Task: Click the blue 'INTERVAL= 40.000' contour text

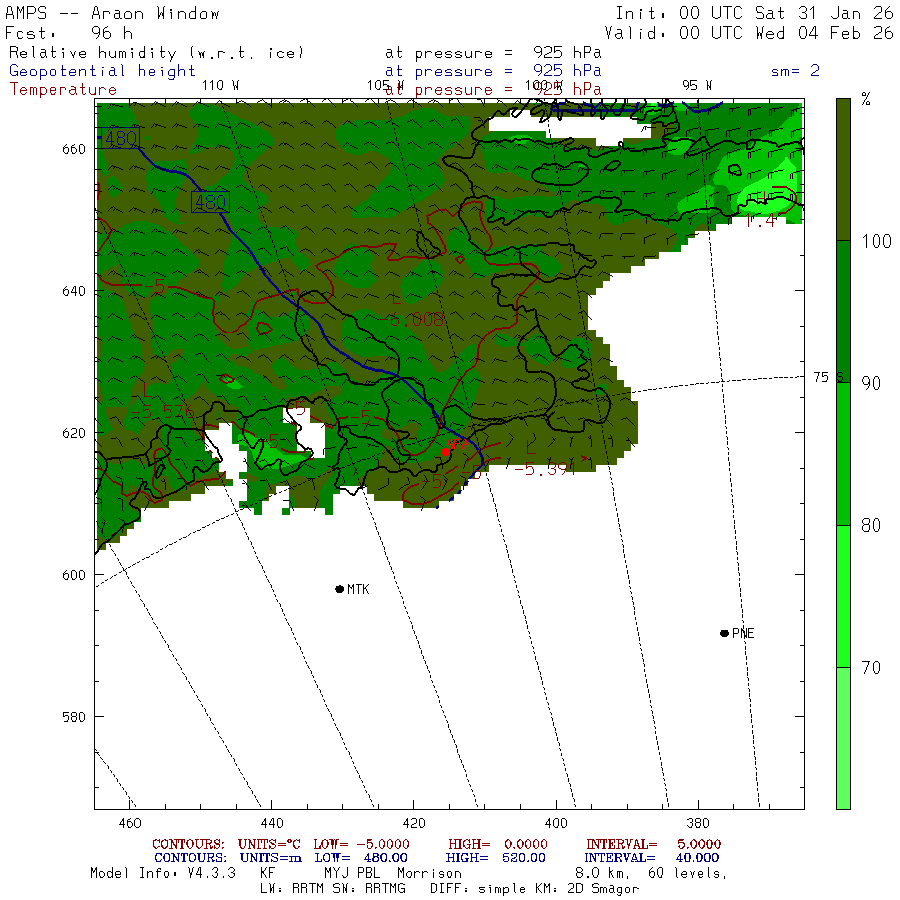Action: [x=652, y=858]
